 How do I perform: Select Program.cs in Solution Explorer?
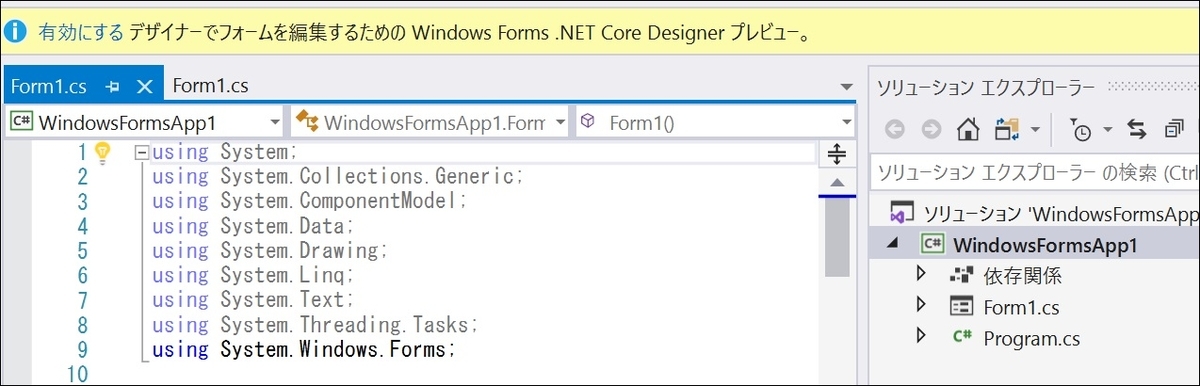(1031, 338)
